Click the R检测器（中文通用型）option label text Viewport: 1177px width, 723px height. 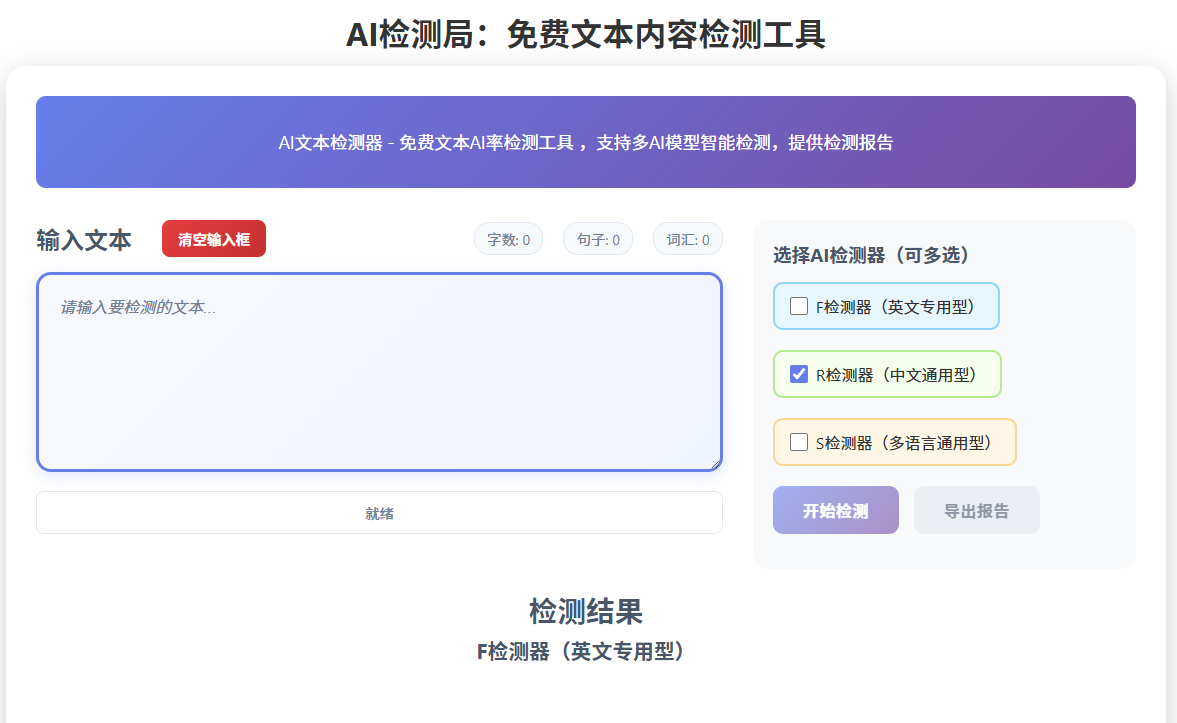(x=896, y=375)
